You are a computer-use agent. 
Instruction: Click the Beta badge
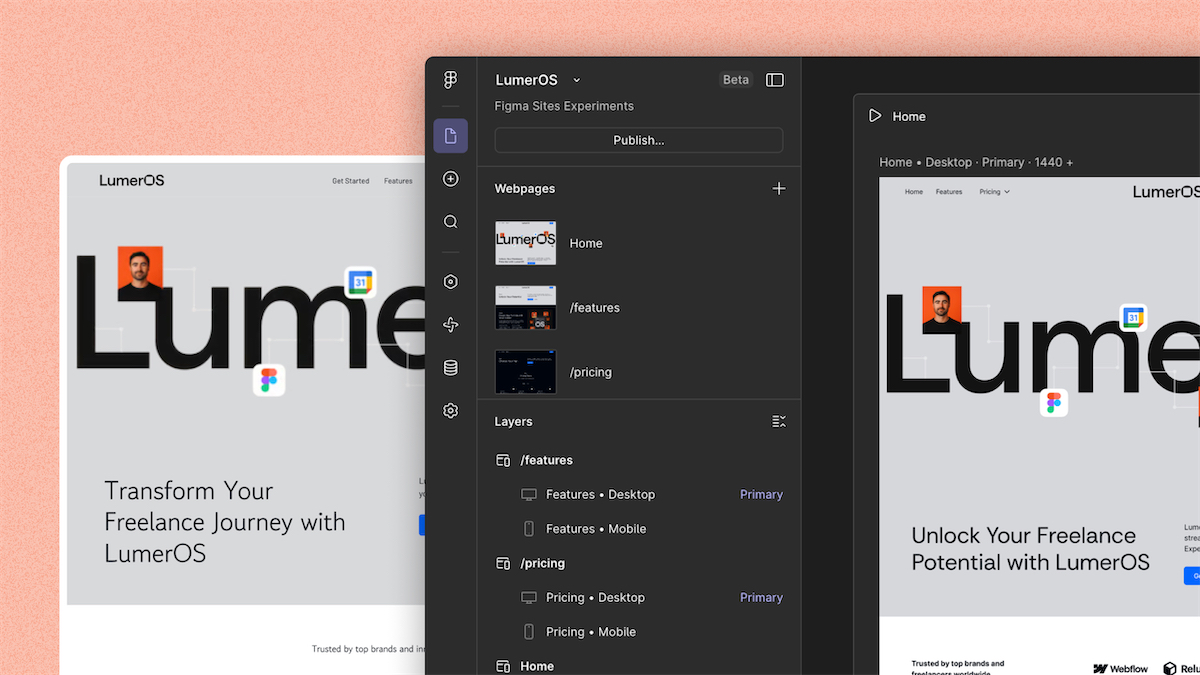[x=736, y=80]
